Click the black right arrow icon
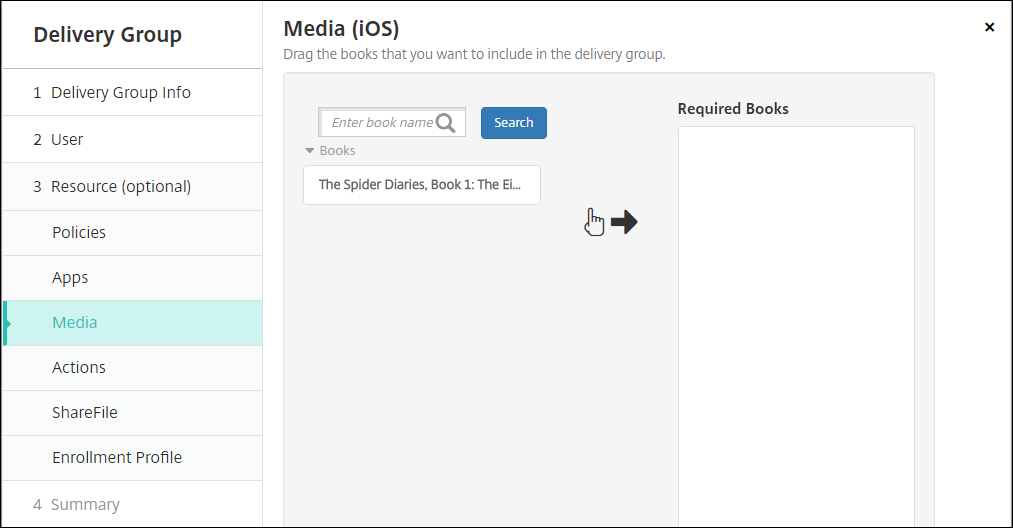 pyautogui.click(x=624, y=222)
